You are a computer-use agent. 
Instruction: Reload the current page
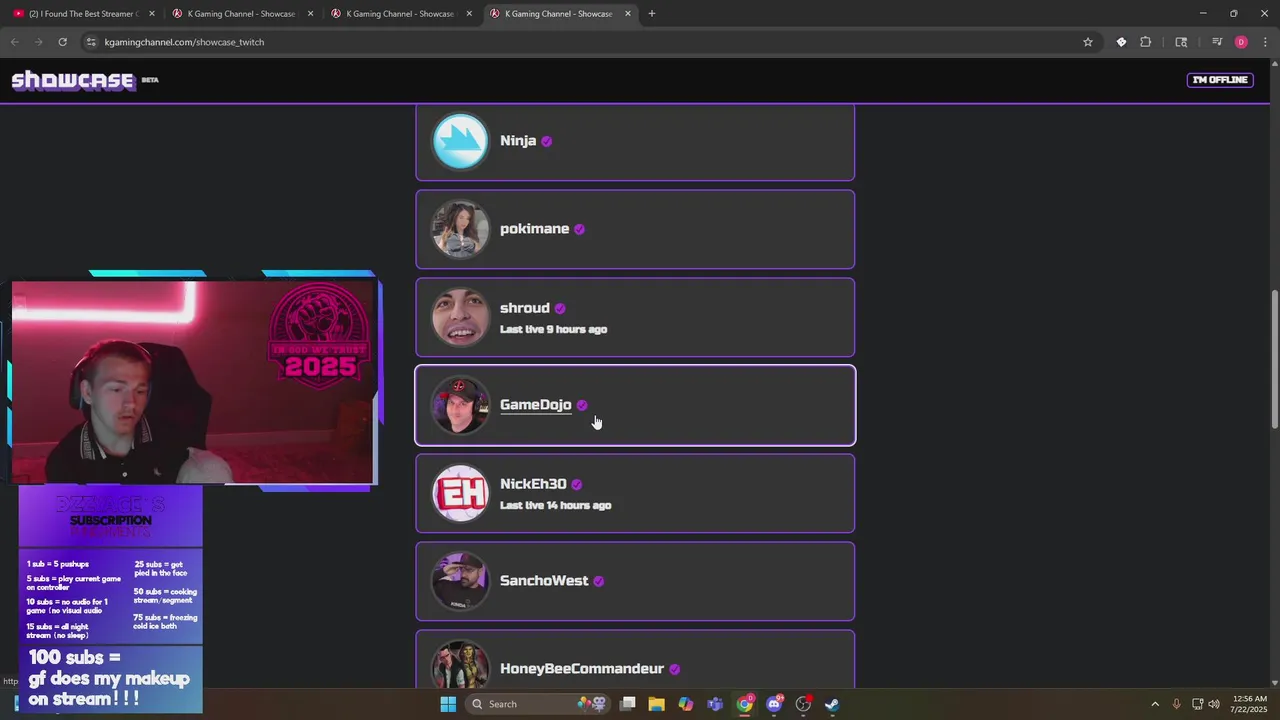tap(62, 42)
